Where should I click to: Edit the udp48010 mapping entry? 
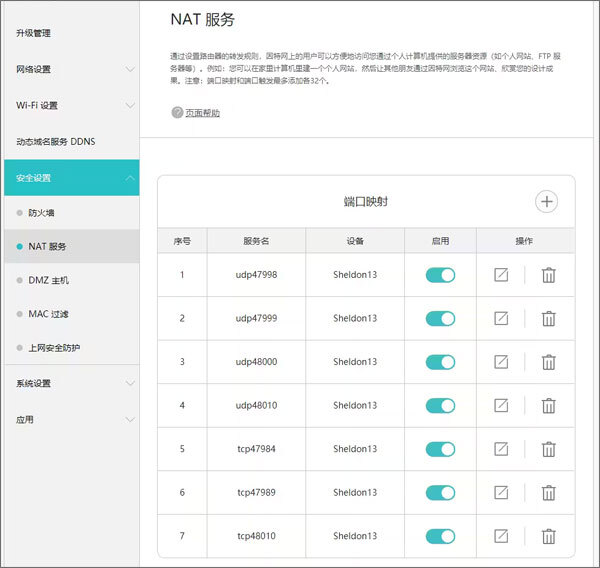click(x=501, y=405)
